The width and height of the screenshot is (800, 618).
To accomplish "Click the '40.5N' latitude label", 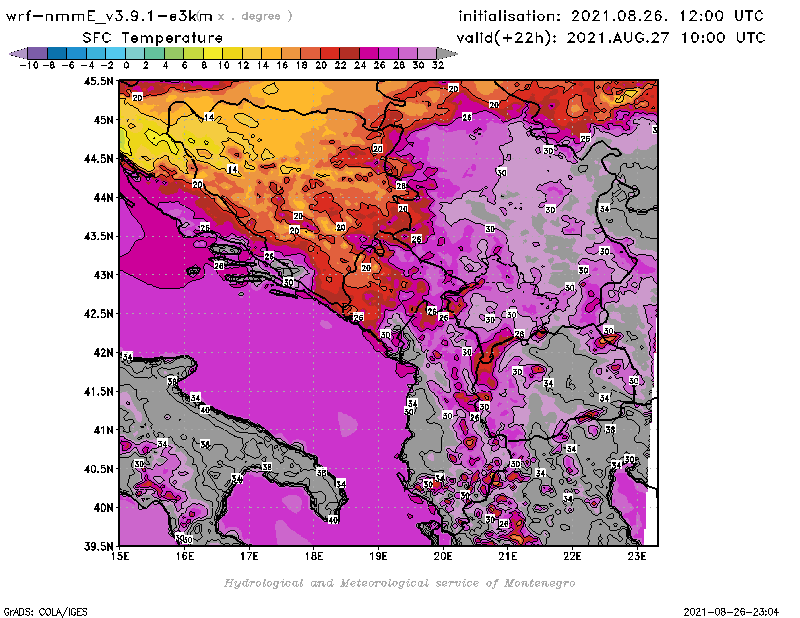I will tap(98, 469).
